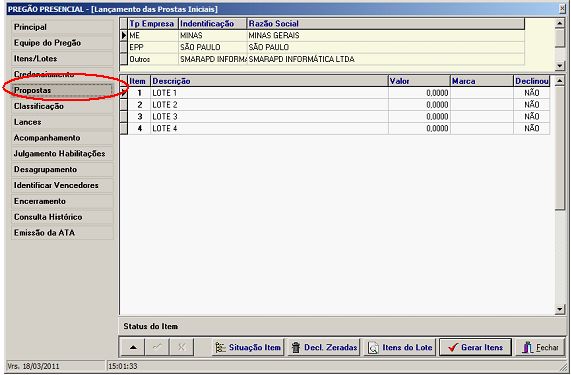Open the Principal section

coord(62,27)
